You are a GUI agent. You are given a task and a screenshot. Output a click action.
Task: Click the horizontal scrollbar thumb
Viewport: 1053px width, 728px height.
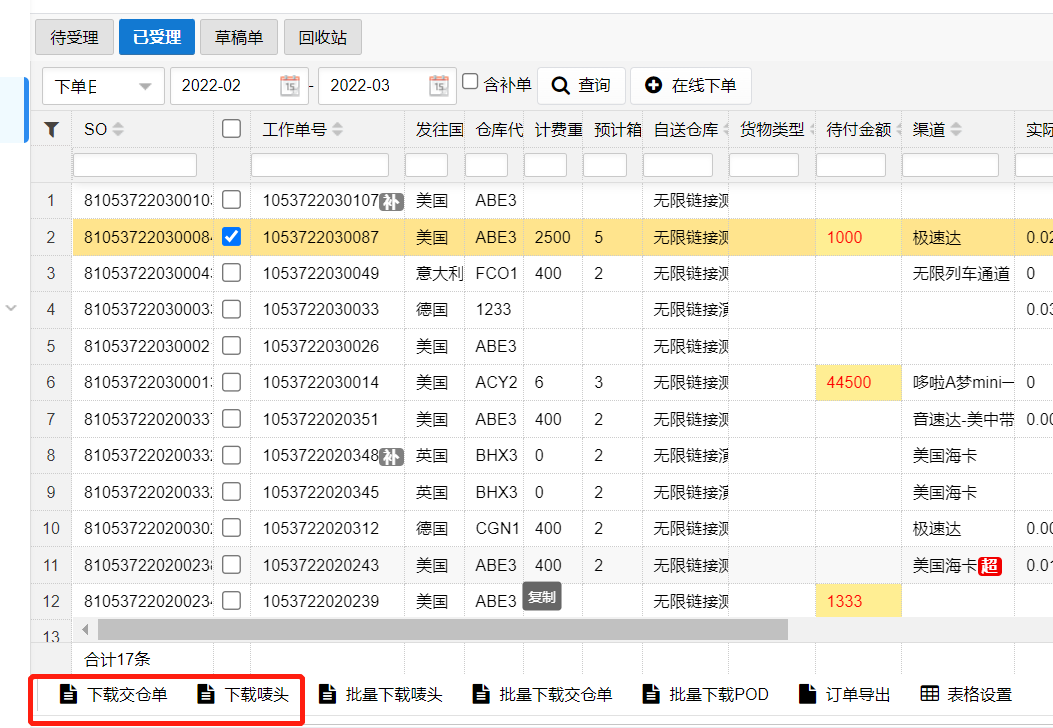(443, 629)
